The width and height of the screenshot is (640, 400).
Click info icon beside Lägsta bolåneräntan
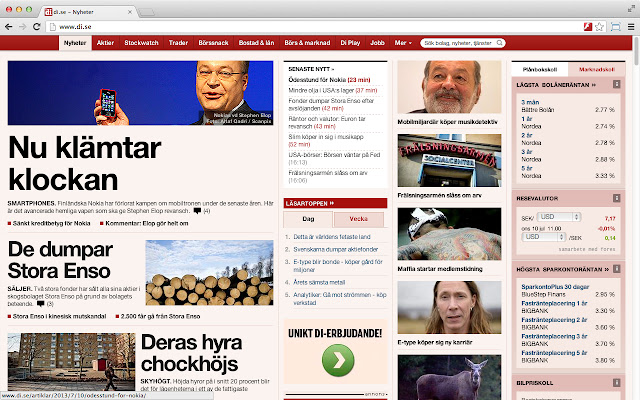click(x=616, y=84)
